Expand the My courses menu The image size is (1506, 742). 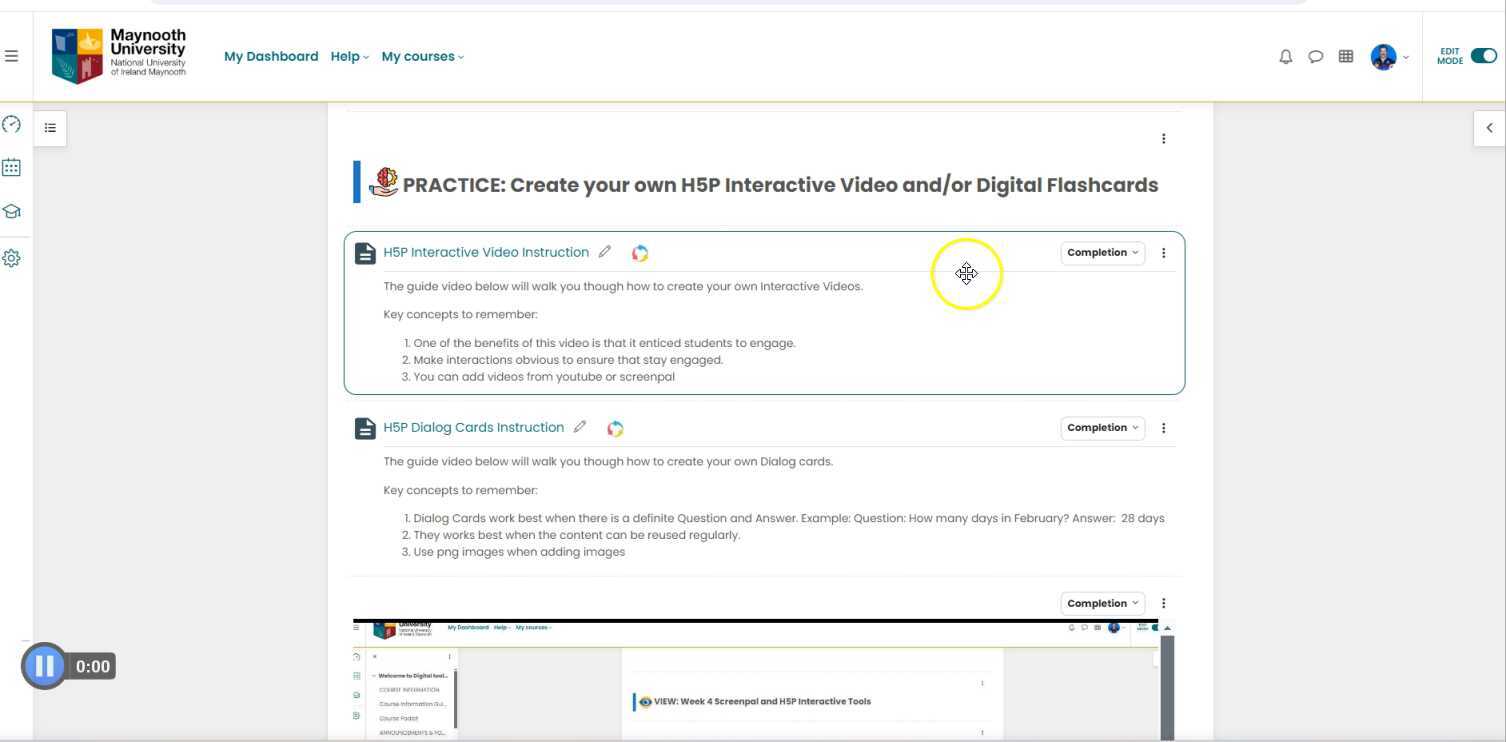coord(423,57)
